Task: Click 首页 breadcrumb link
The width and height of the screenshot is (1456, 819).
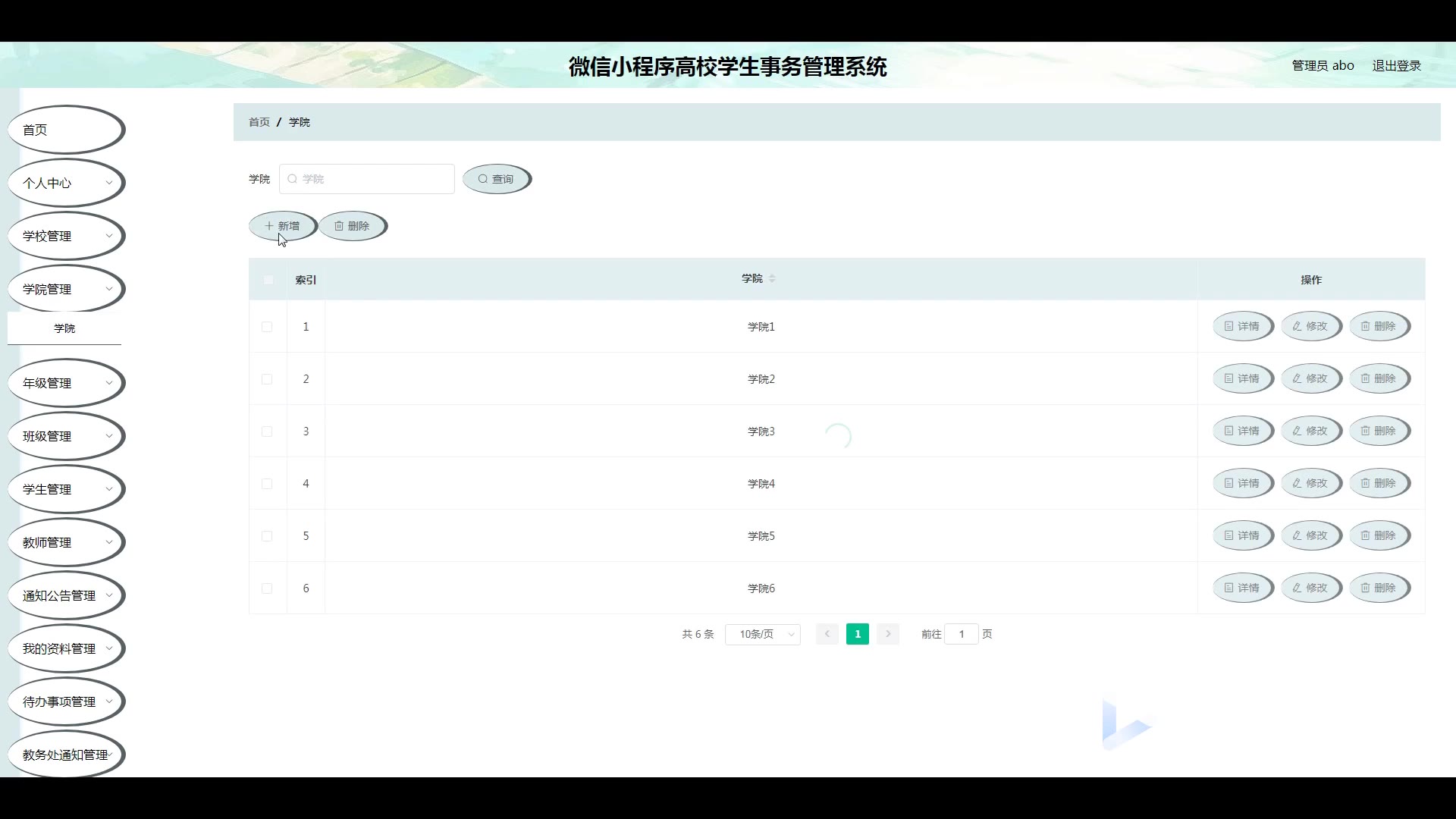Action: point(259,122)
